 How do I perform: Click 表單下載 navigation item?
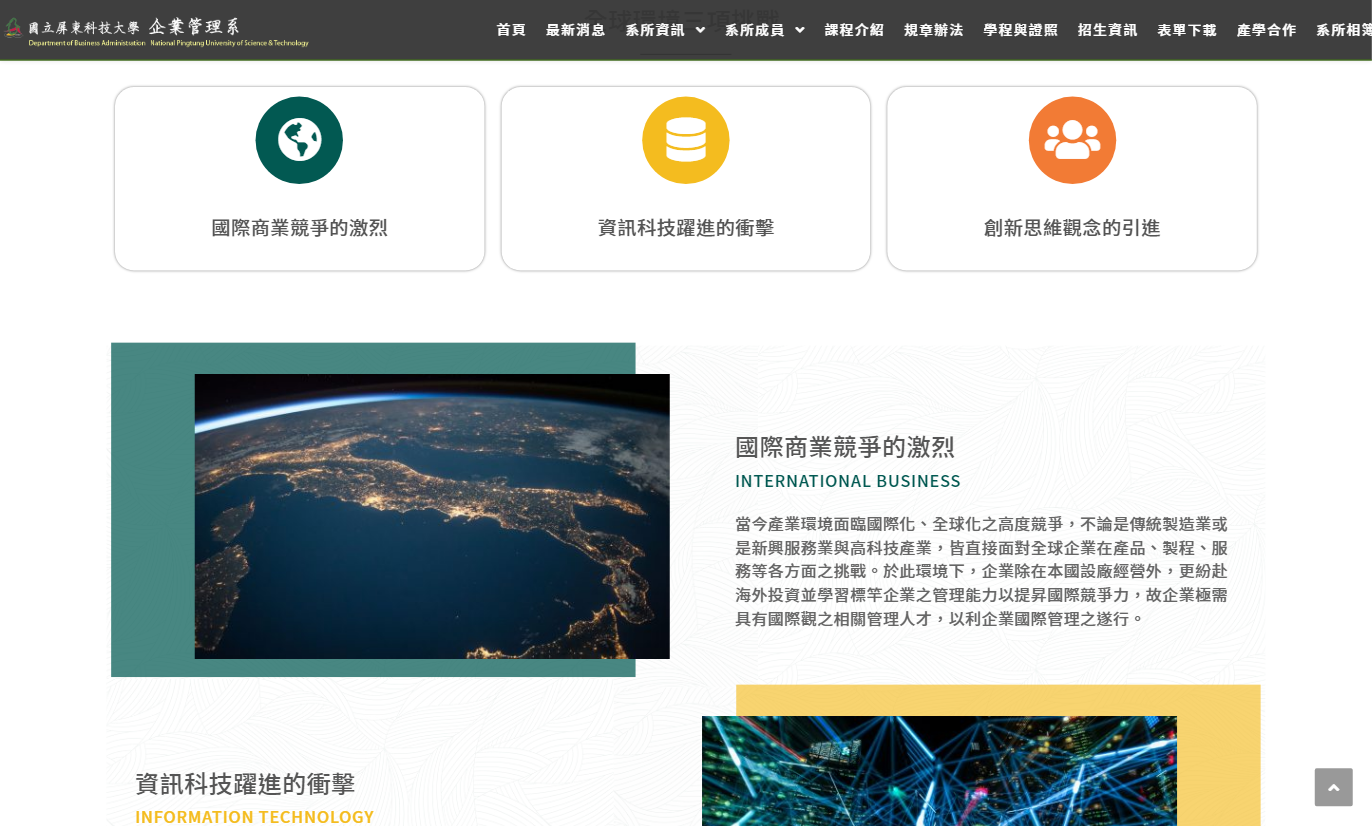1186,30
